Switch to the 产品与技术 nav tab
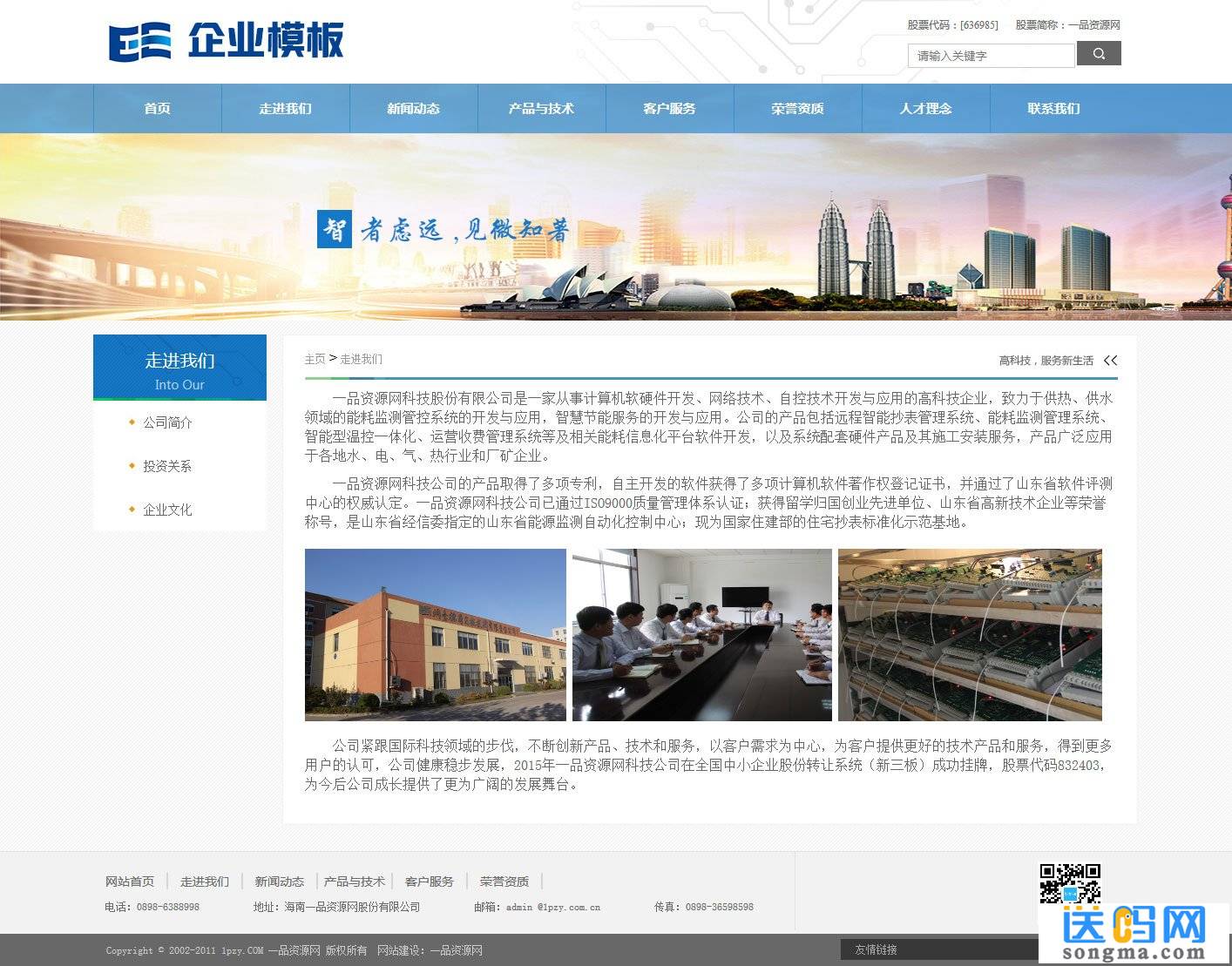This screenshot has width=1232, height=966. click(541, 108)
